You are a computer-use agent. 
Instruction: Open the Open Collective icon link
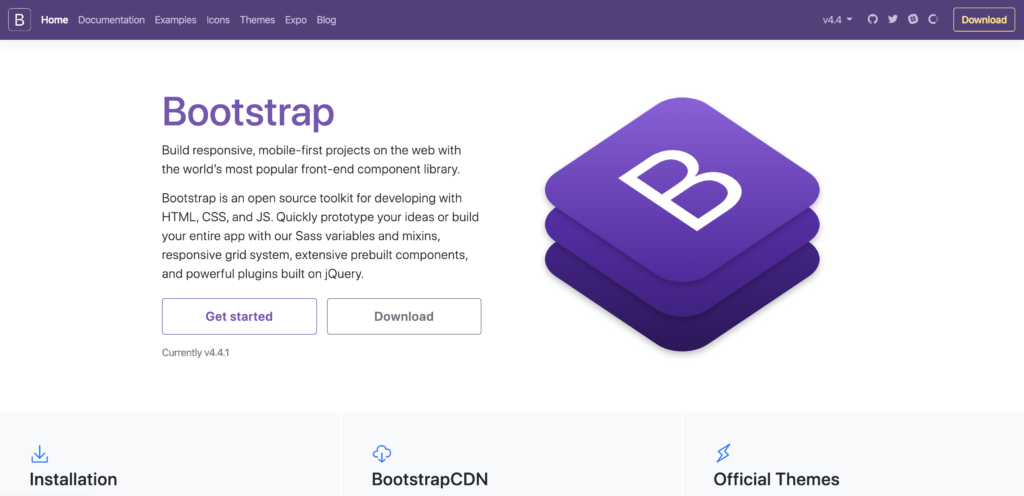(x=933, y=20)
